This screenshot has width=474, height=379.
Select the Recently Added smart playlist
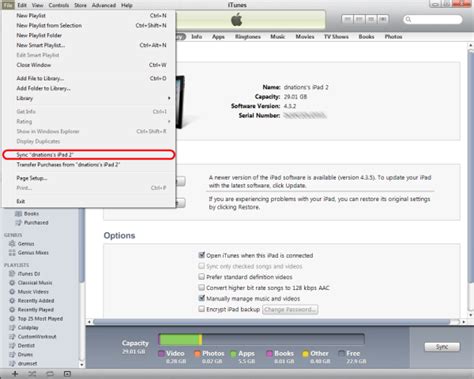32,301
